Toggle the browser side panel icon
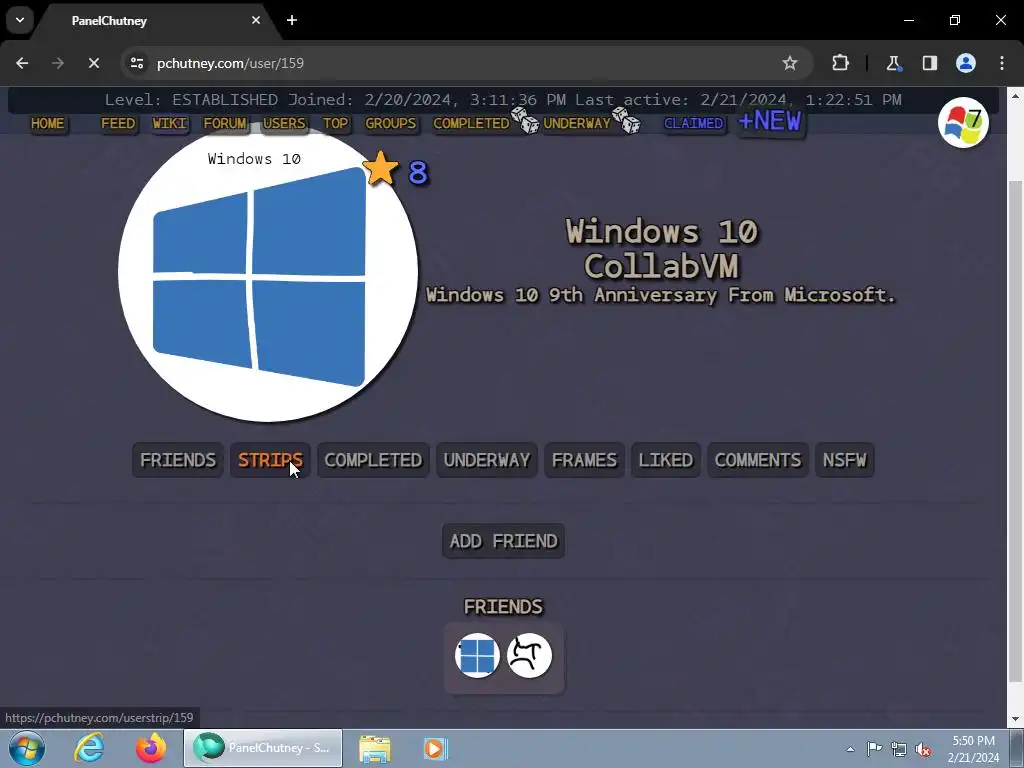The image size is (1024, 768). click(x=929, y=63)
